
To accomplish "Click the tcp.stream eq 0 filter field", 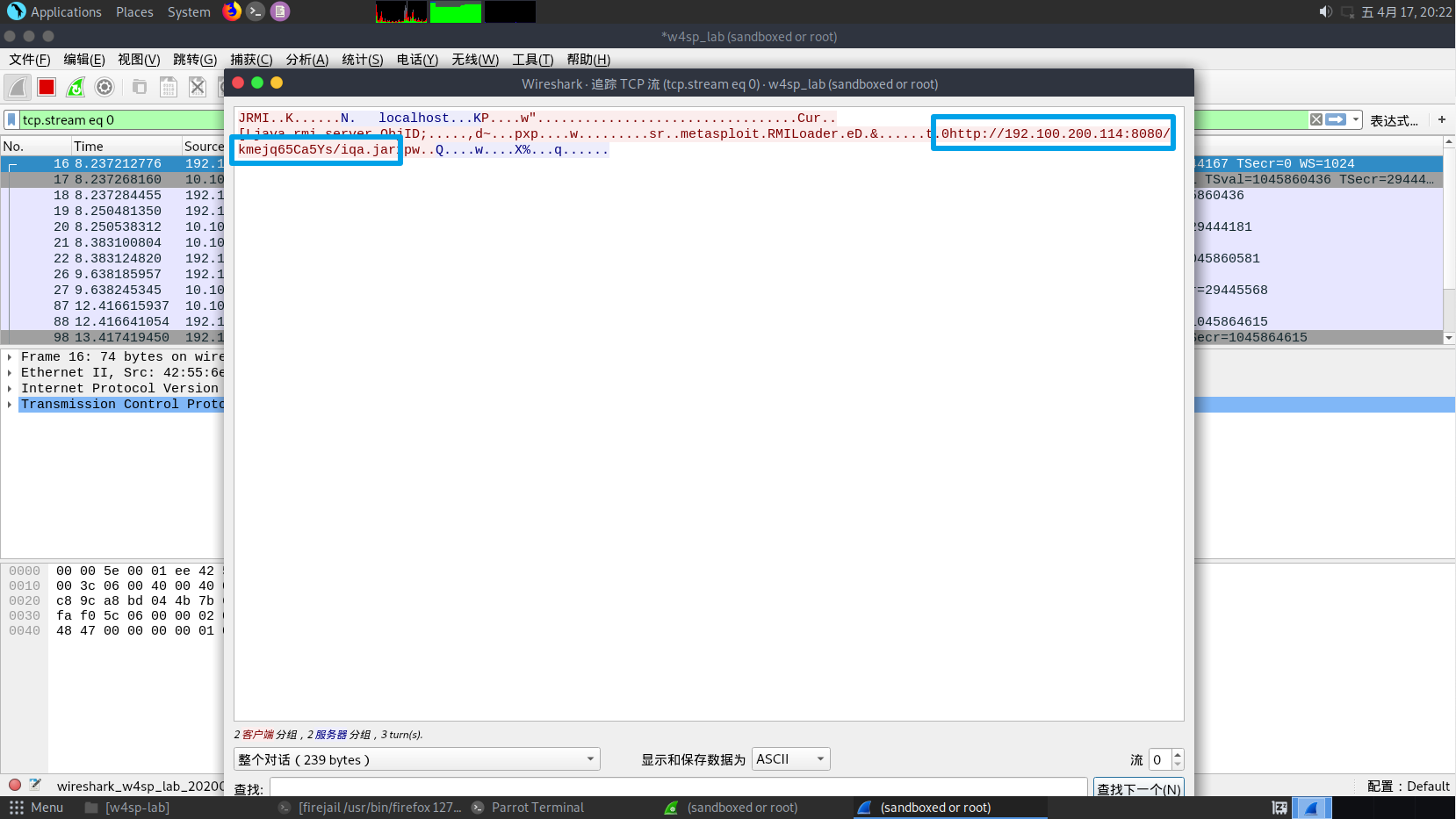I will pos(123,119).
